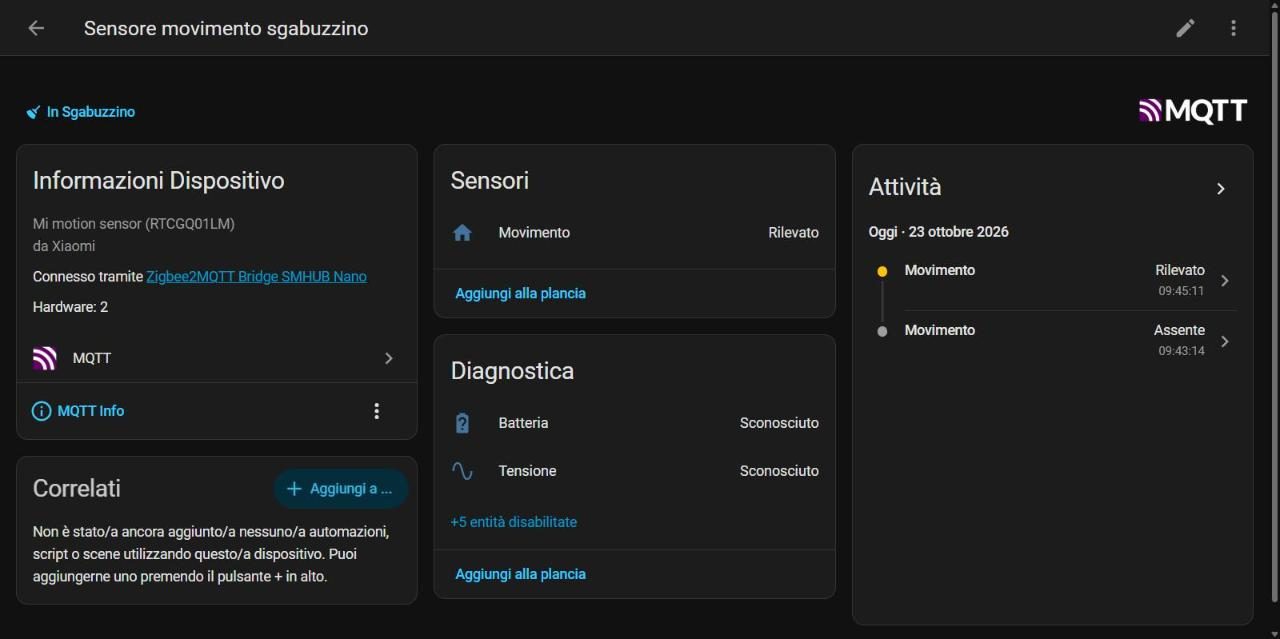Click the battery unknown icon
Screen dimensions: 1280x639
pyautogui.click(x=462, y=423)
